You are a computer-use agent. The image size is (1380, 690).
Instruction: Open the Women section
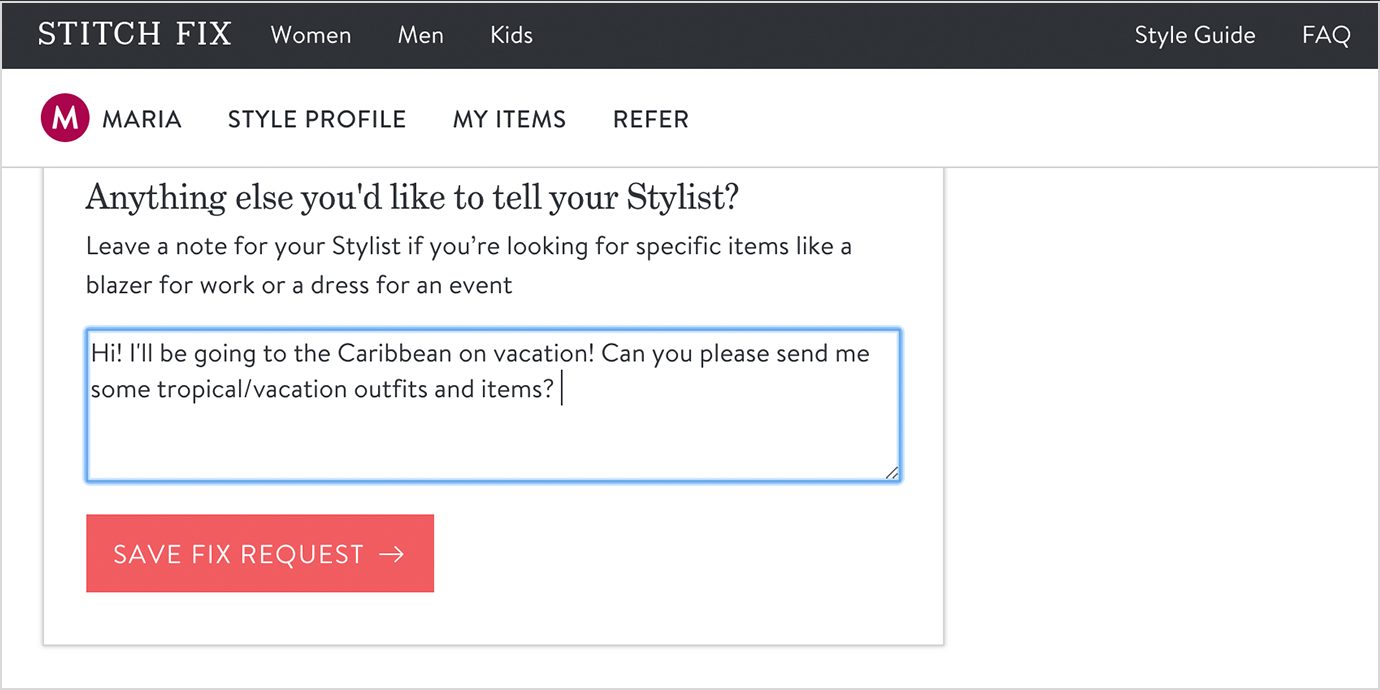(x=311, y=35)
